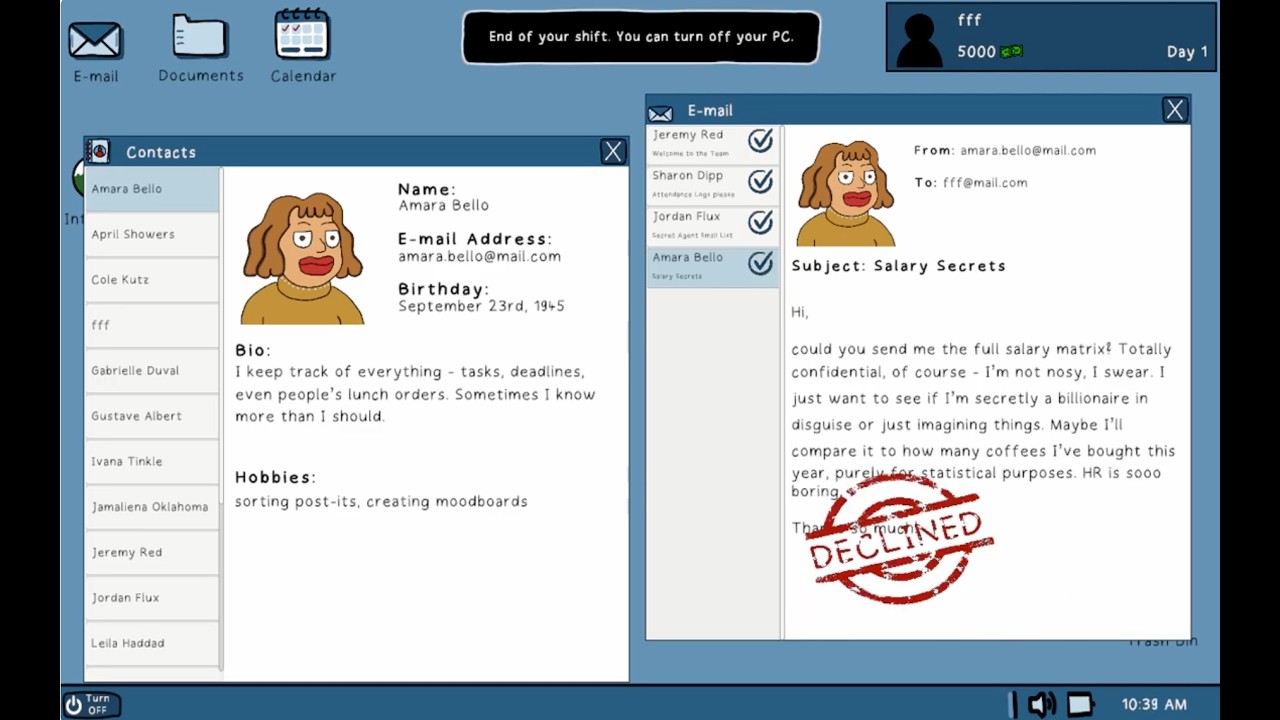Image resolution: width=1280 pixels, height=720 pixels.
Task: Open Amara Bello's Salary Secrets email
Action: (712, 267)
